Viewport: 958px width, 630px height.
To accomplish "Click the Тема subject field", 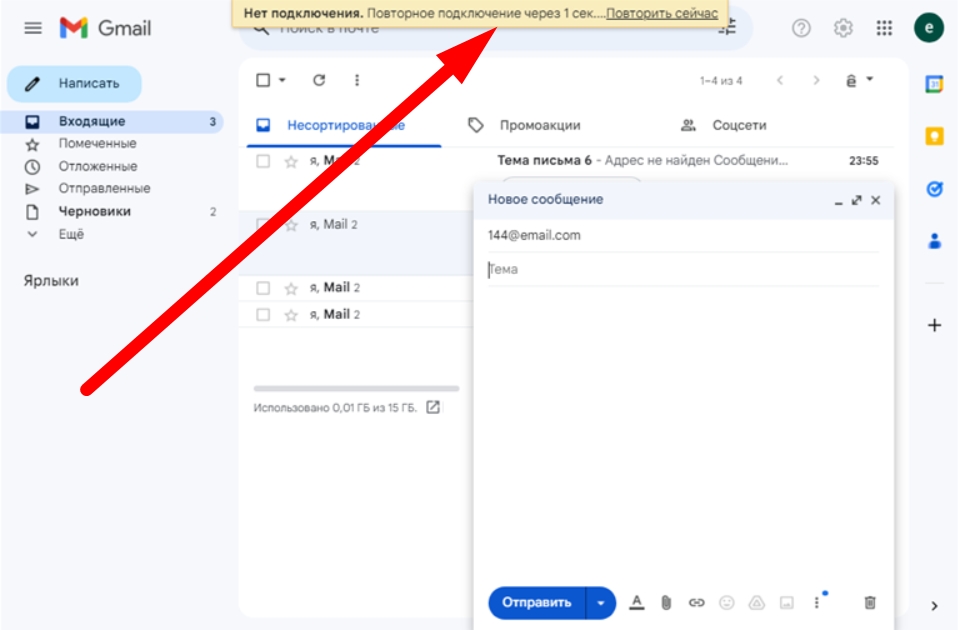I will [x=683, y=269].
